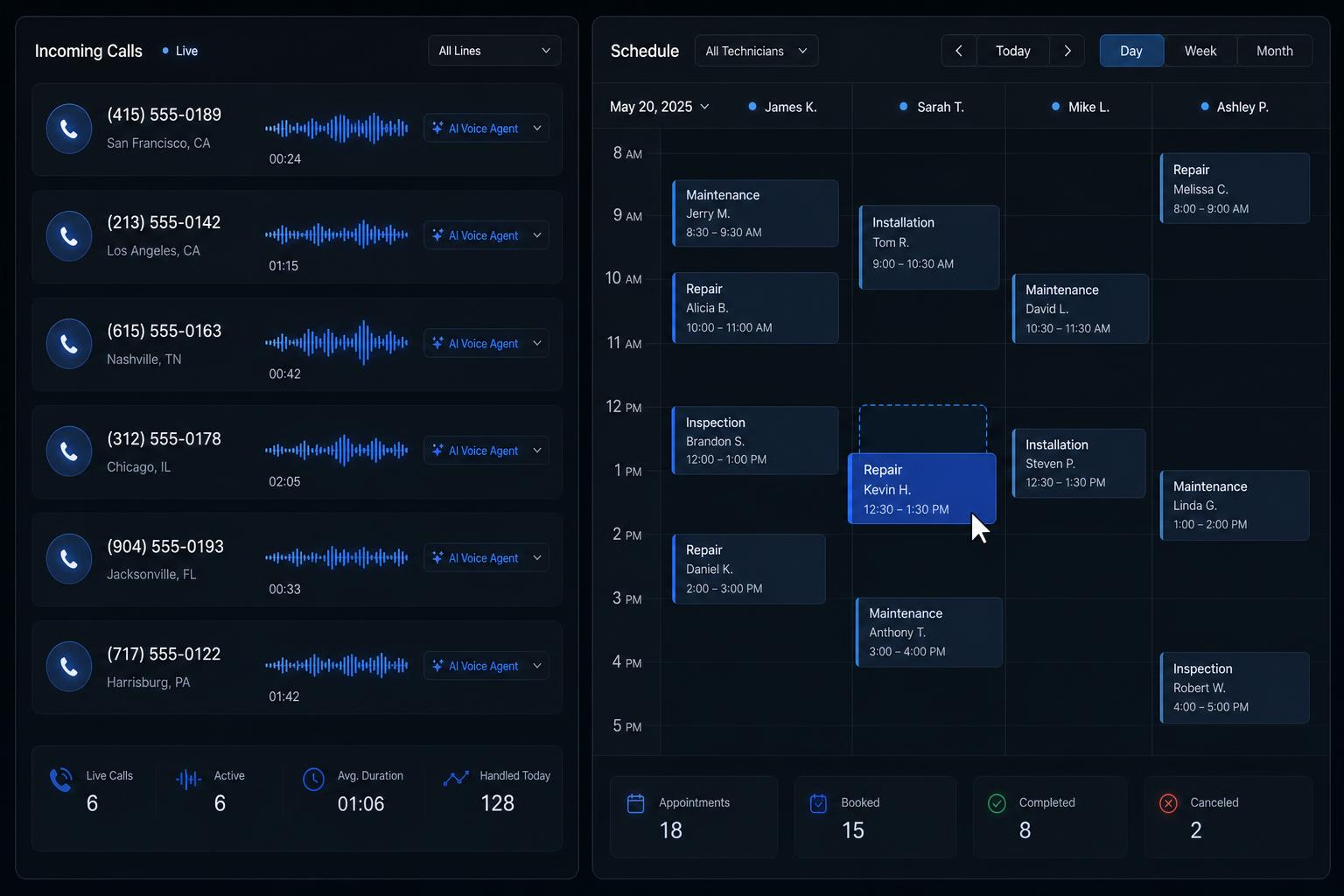Select the Kevin H. Repair appointment
Screen dimensions: 1344x896
(x=921, y=488)
